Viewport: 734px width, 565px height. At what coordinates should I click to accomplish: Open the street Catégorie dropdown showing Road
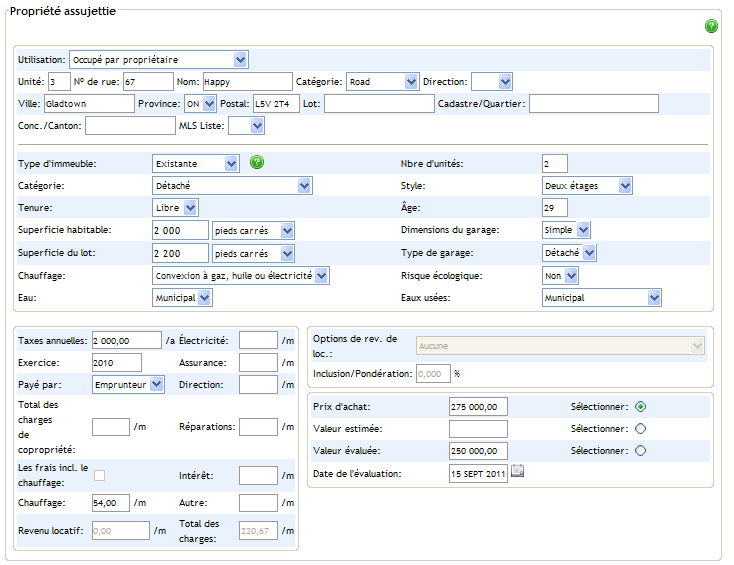pyautogui.click(x=382, y=82)
